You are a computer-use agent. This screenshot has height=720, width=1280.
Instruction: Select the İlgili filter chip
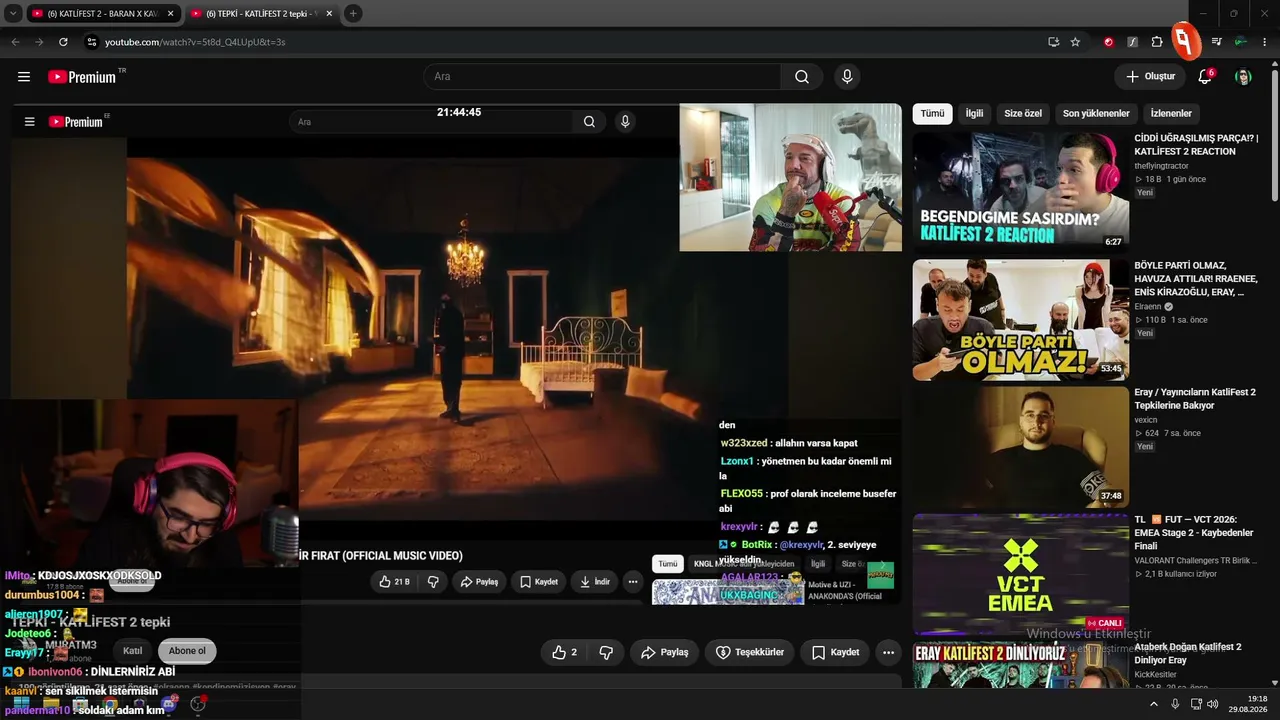974,114
